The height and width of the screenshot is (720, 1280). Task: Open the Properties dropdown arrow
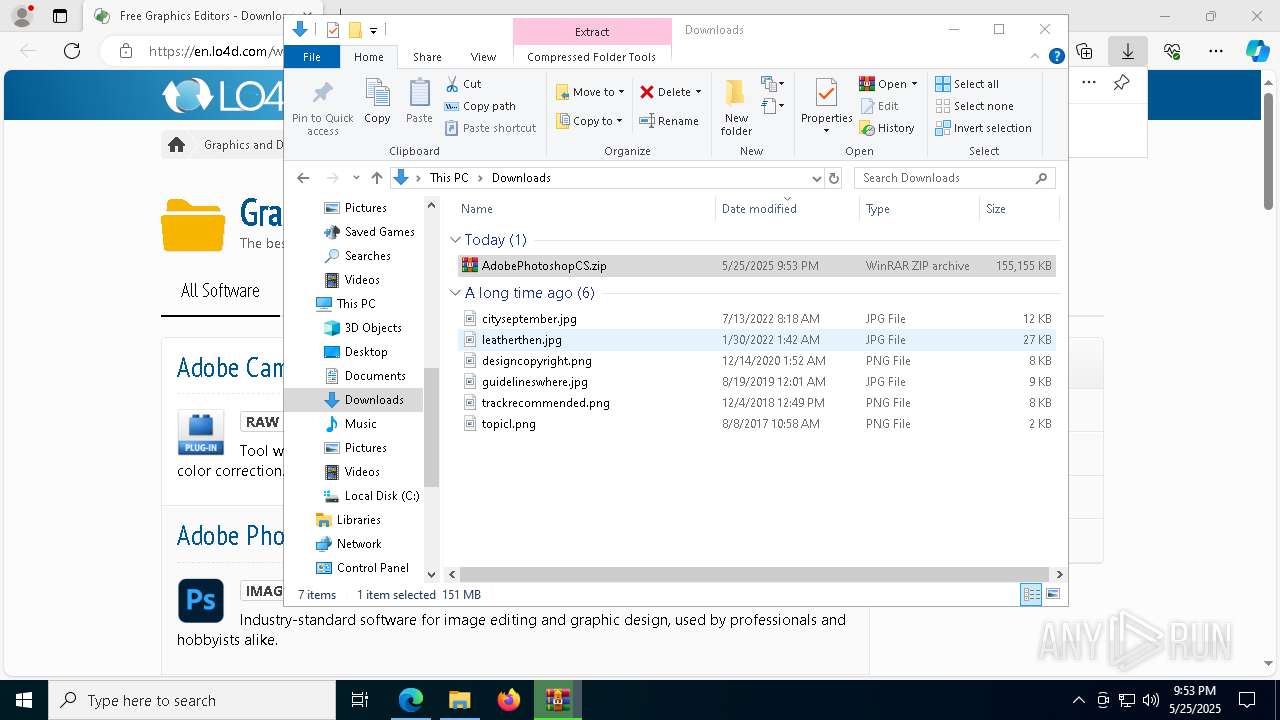826,131
